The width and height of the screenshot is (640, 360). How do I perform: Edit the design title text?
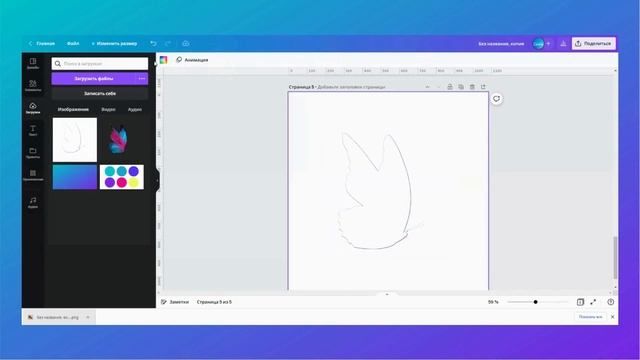coord(501,44)
